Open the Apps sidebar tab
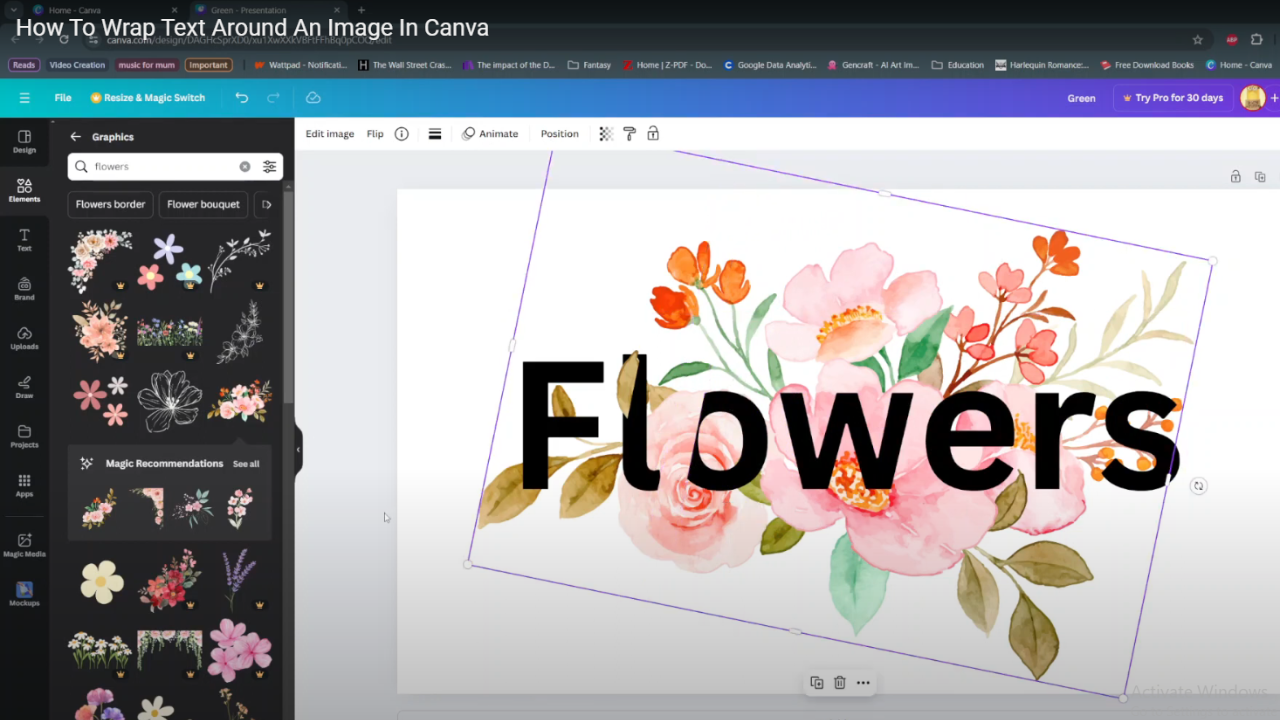 point(24,485)
